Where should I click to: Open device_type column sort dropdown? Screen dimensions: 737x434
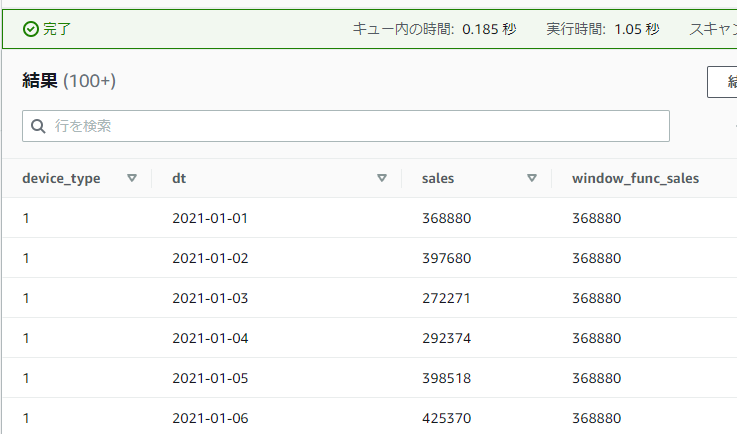coord(132,178)
